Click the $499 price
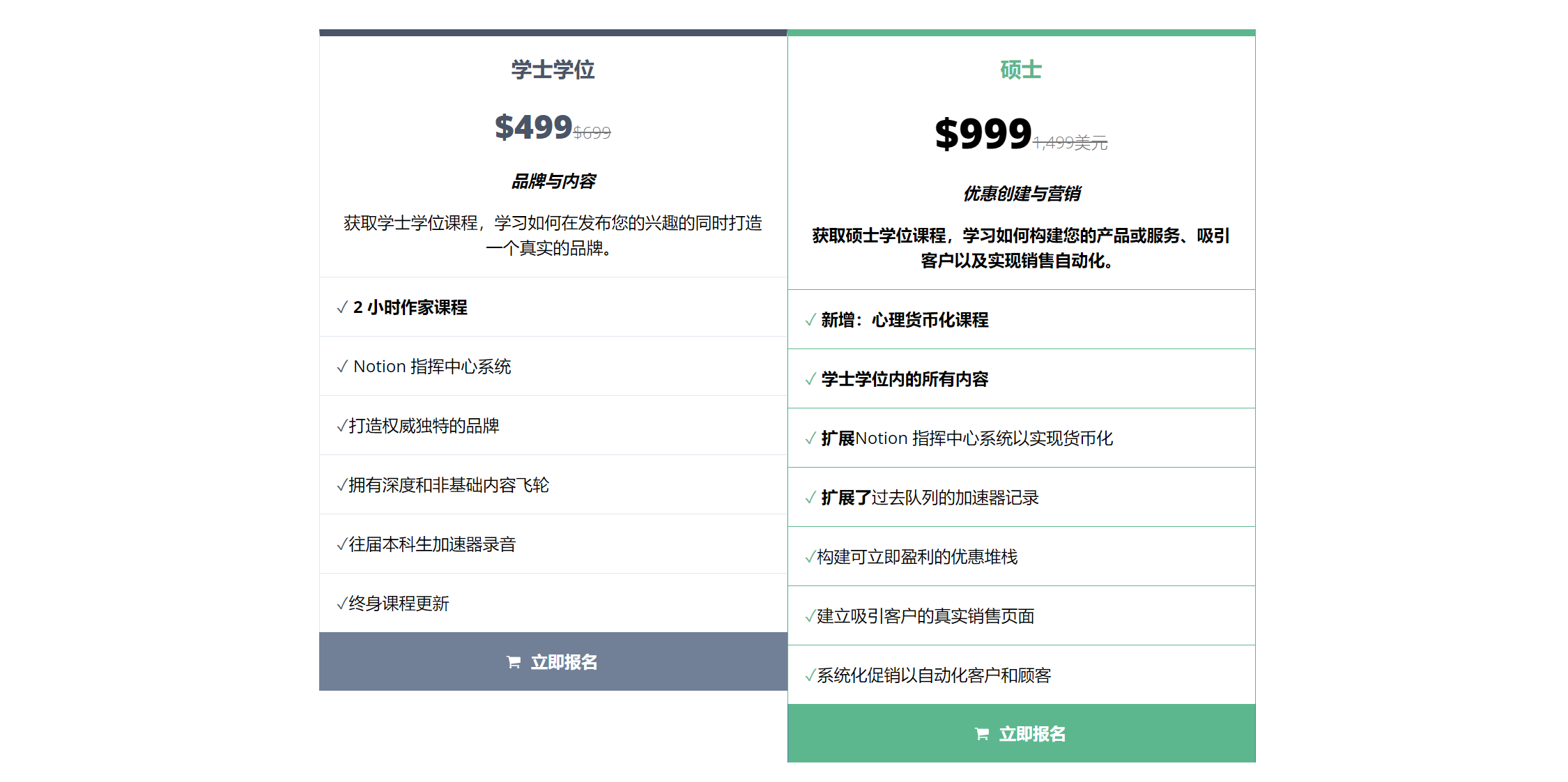The width and height of the screenshot is (1568, 782). coord(533,128)
